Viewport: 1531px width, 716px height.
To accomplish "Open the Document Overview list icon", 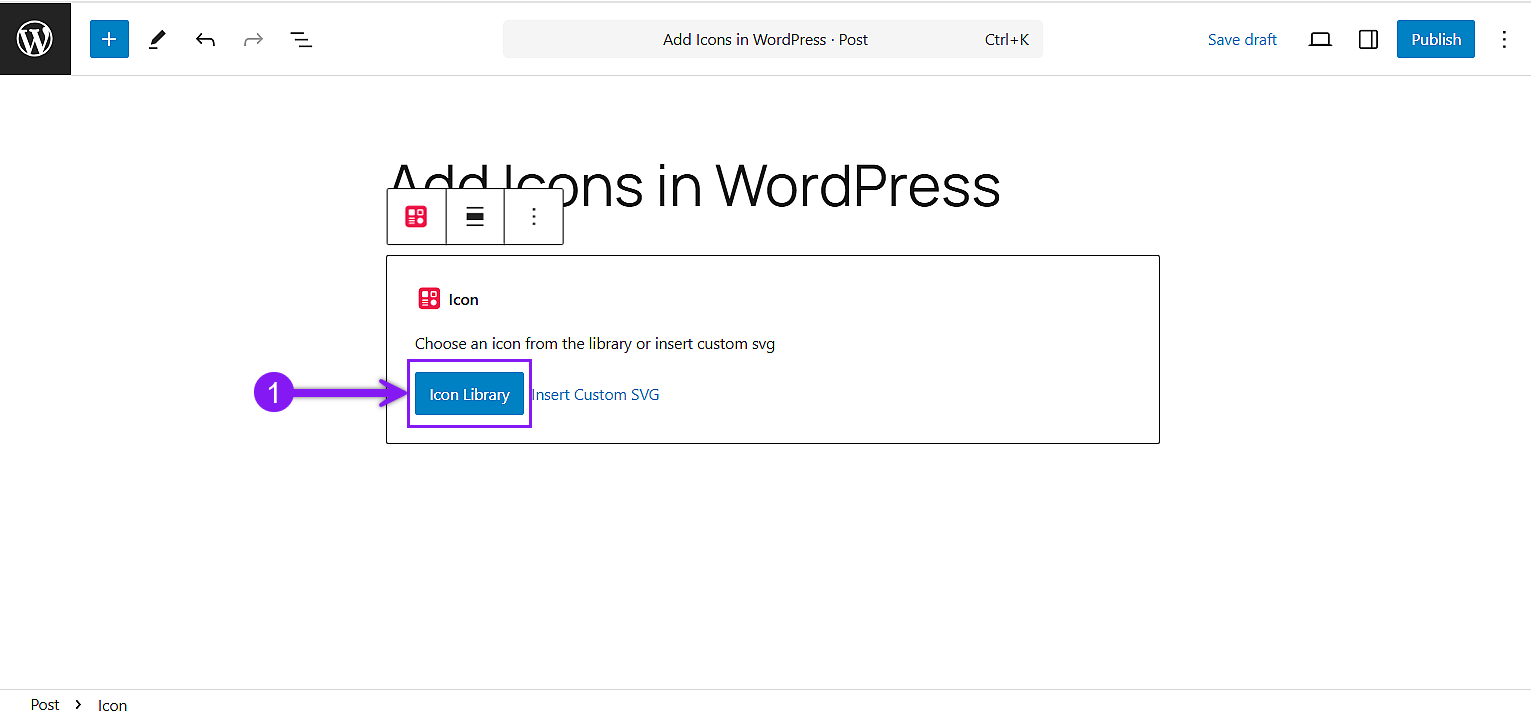I will coord(300,38).
